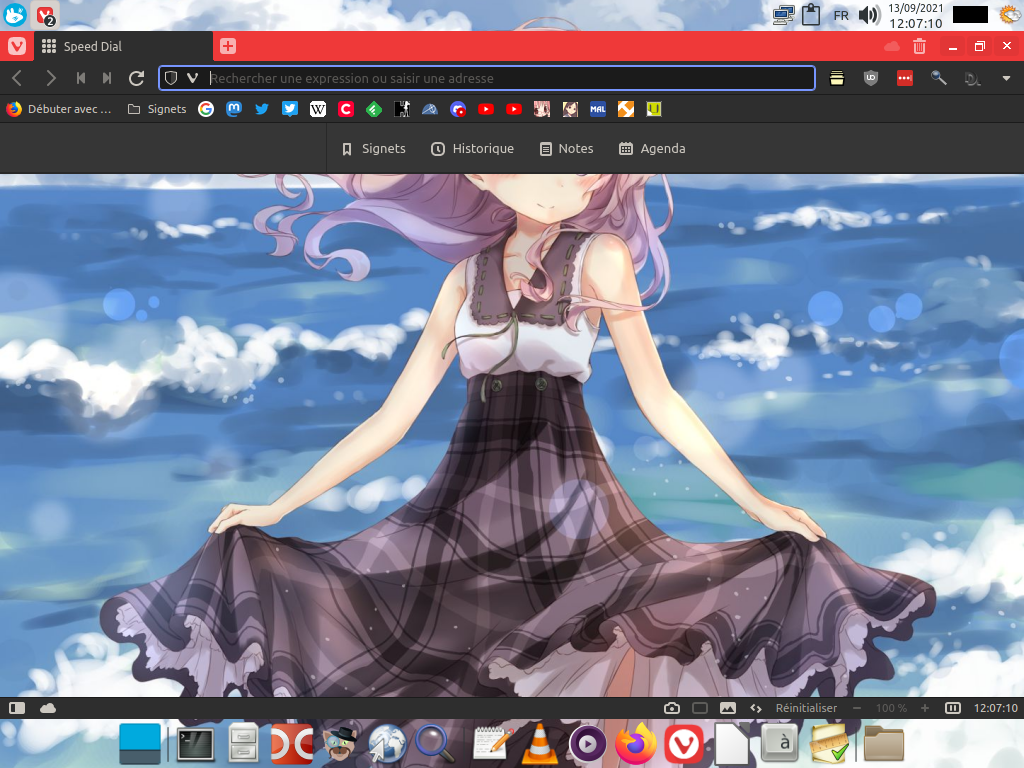Open the Feedly bookmark
1024x768 pixels.
(x=374, y=109)
